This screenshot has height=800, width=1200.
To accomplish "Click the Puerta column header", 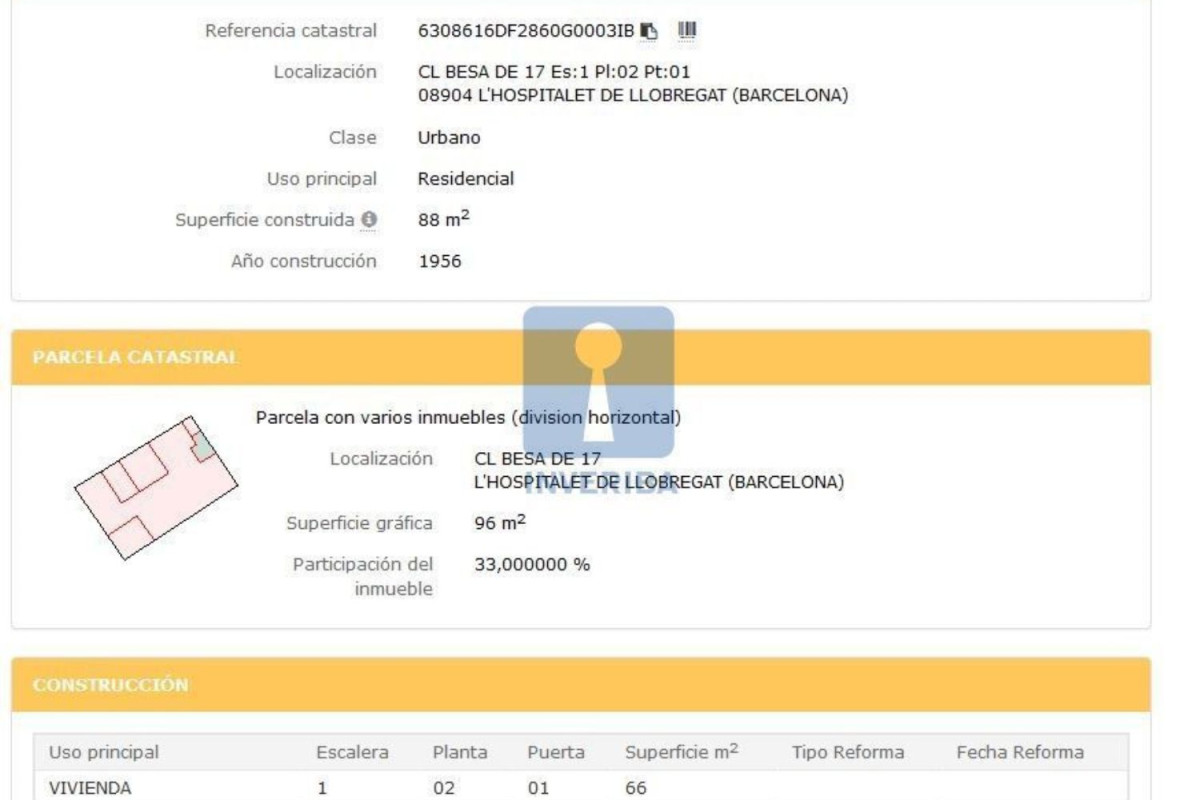I will click(x=556, y=752).
